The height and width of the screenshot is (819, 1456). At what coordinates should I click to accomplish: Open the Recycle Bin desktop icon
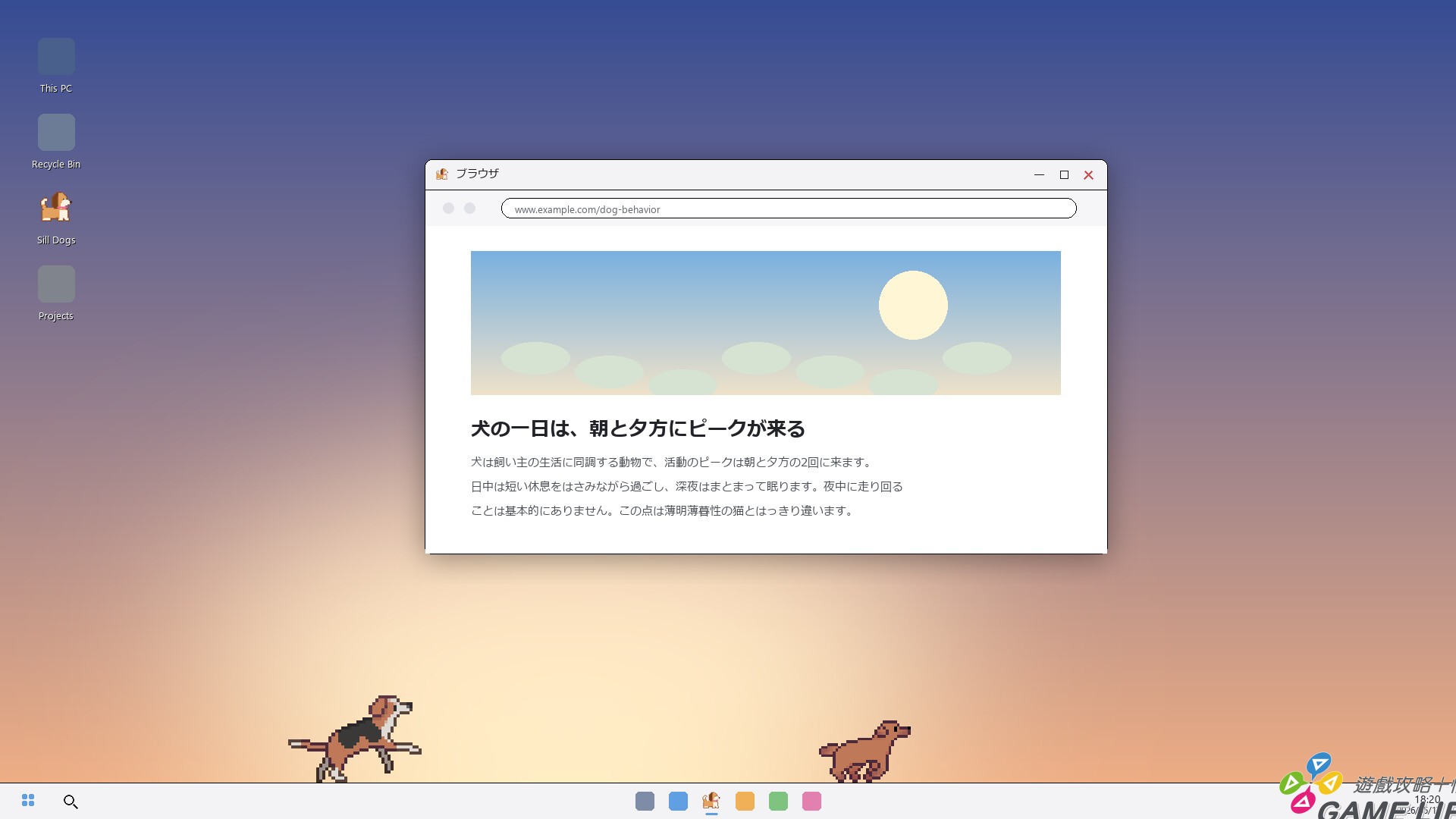pyautogui.click(x=56, y=142)
